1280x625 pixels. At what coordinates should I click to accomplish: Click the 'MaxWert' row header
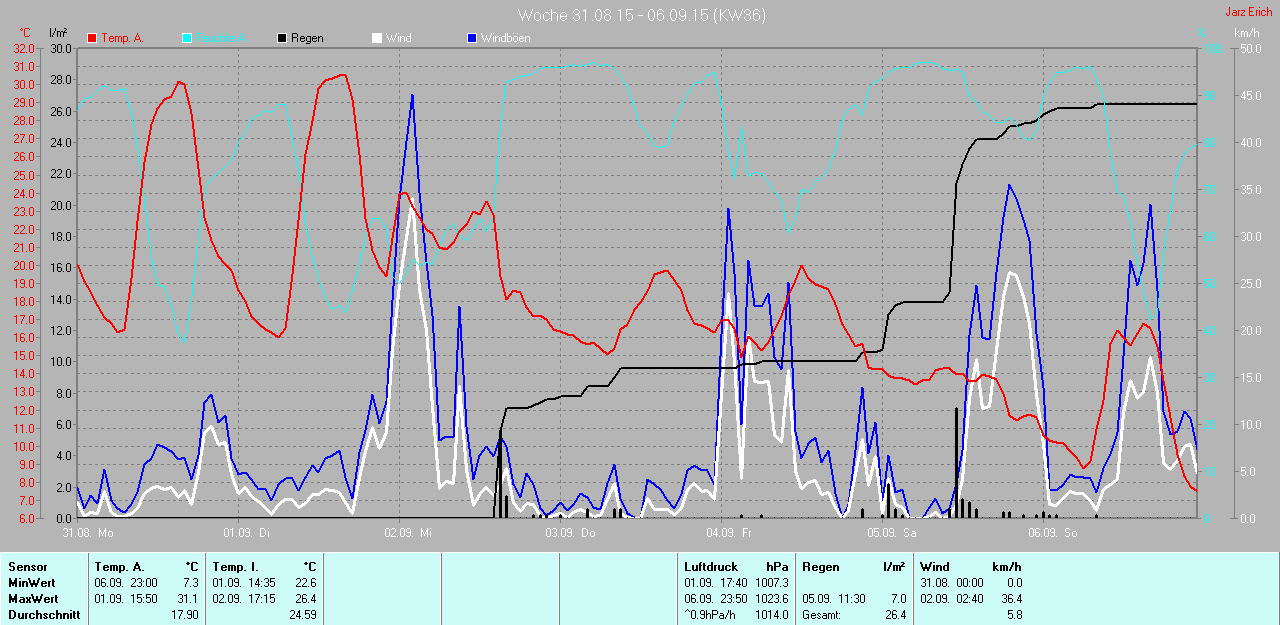32,599
